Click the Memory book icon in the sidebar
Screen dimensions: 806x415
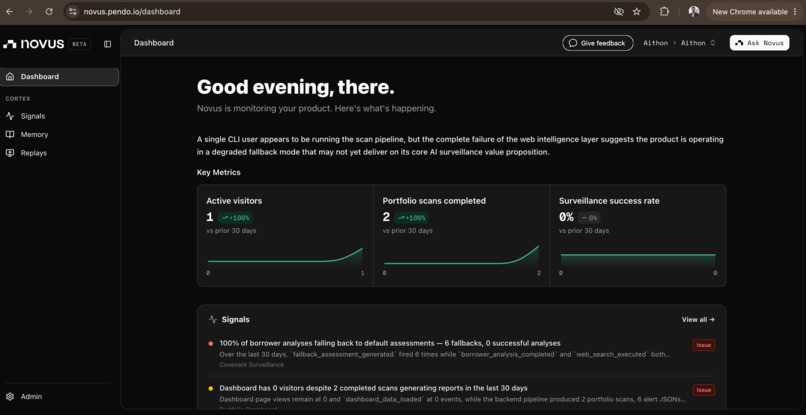(x=10, y=135)
